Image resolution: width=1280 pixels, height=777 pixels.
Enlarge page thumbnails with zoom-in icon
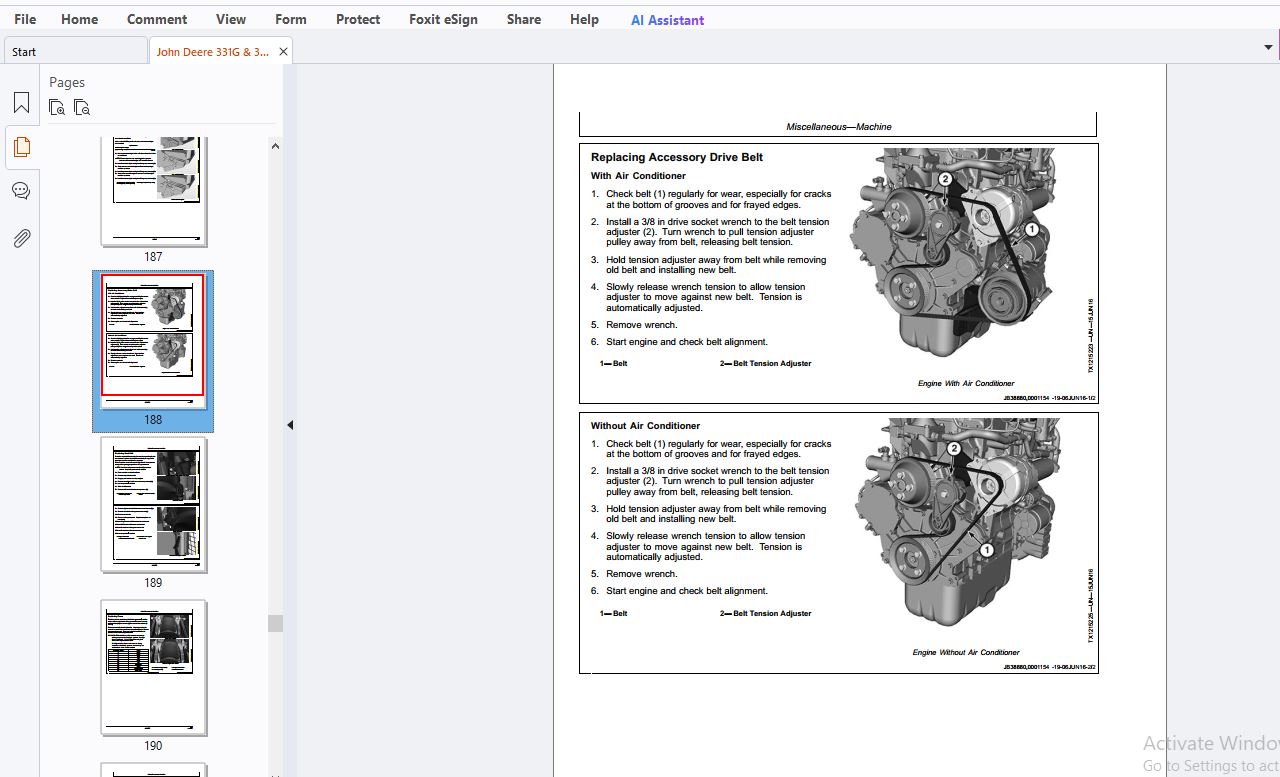tap(57, 107)
